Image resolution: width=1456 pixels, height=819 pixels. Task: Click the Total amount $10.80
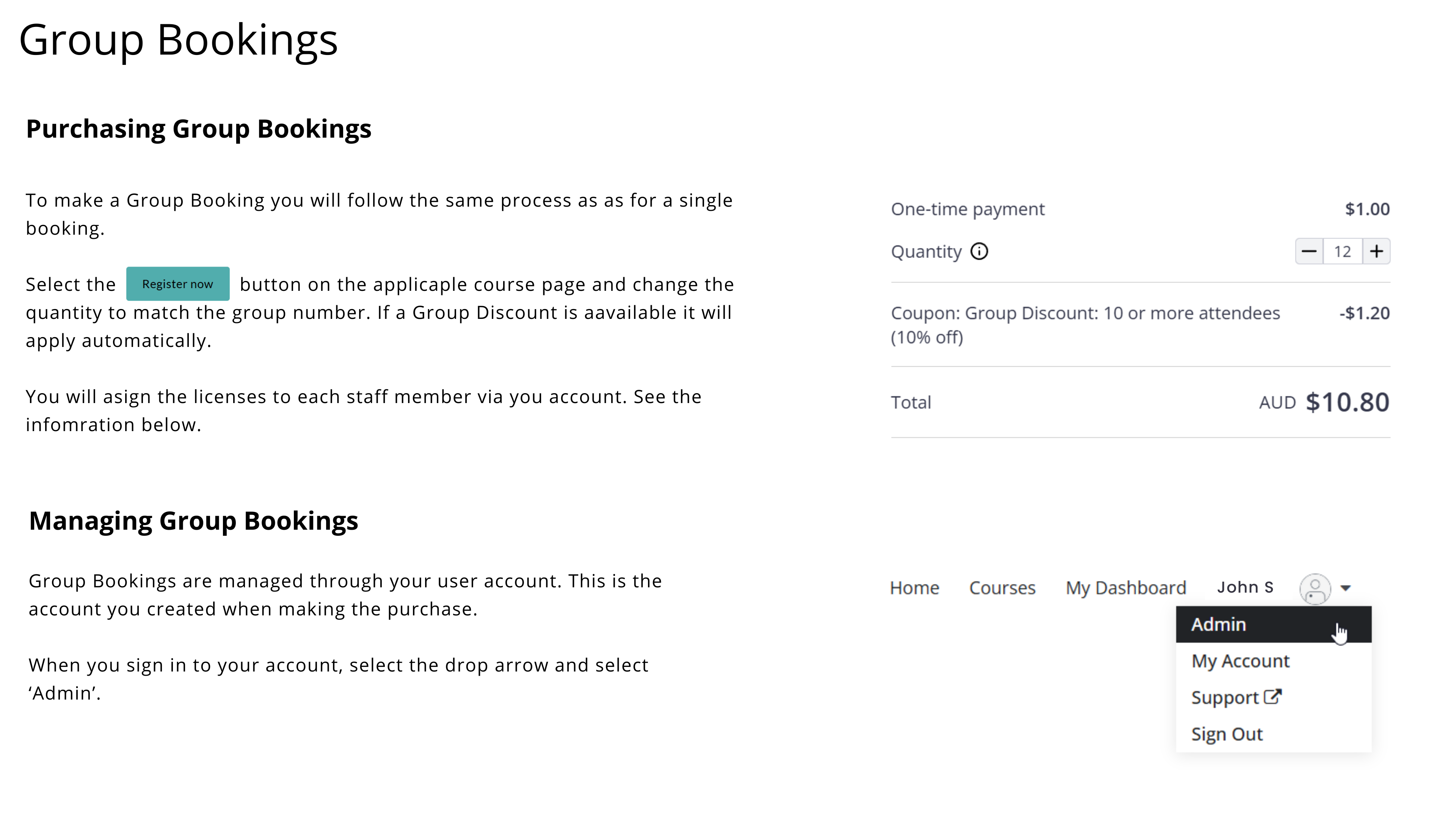click(x=1347, y=402)
